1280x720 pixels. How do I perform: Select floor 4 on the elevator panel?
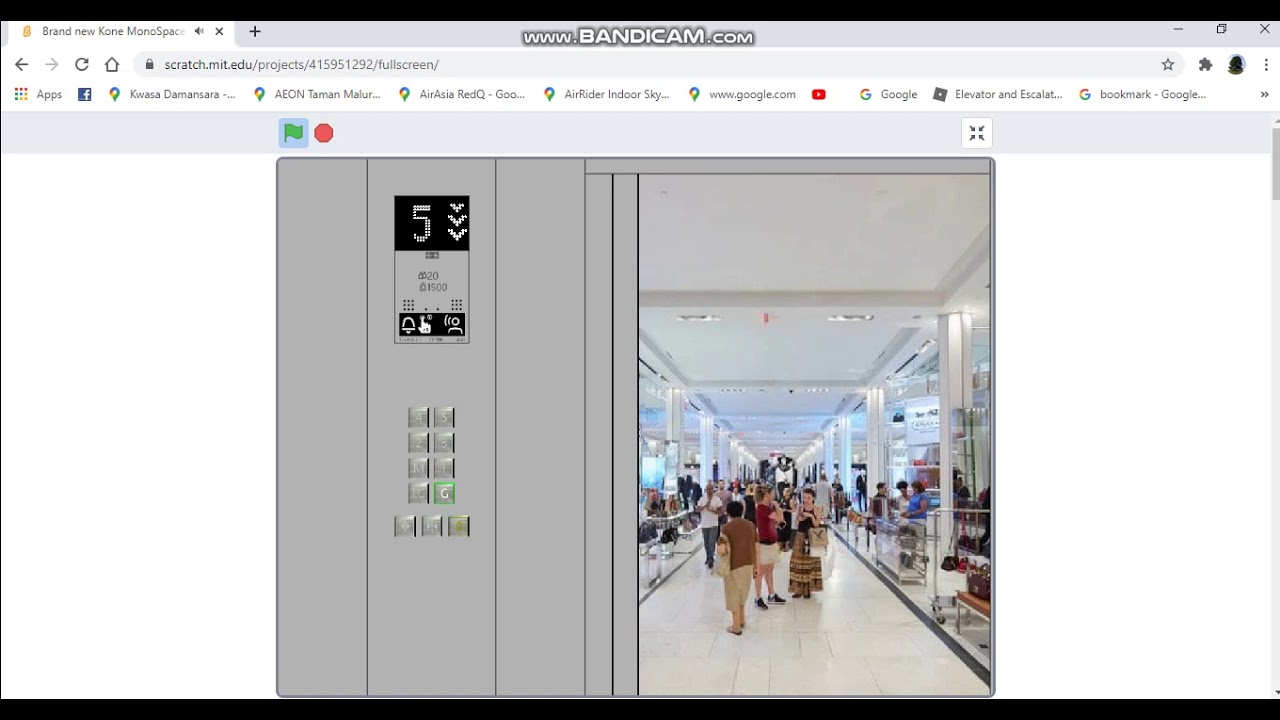point(419,417)
